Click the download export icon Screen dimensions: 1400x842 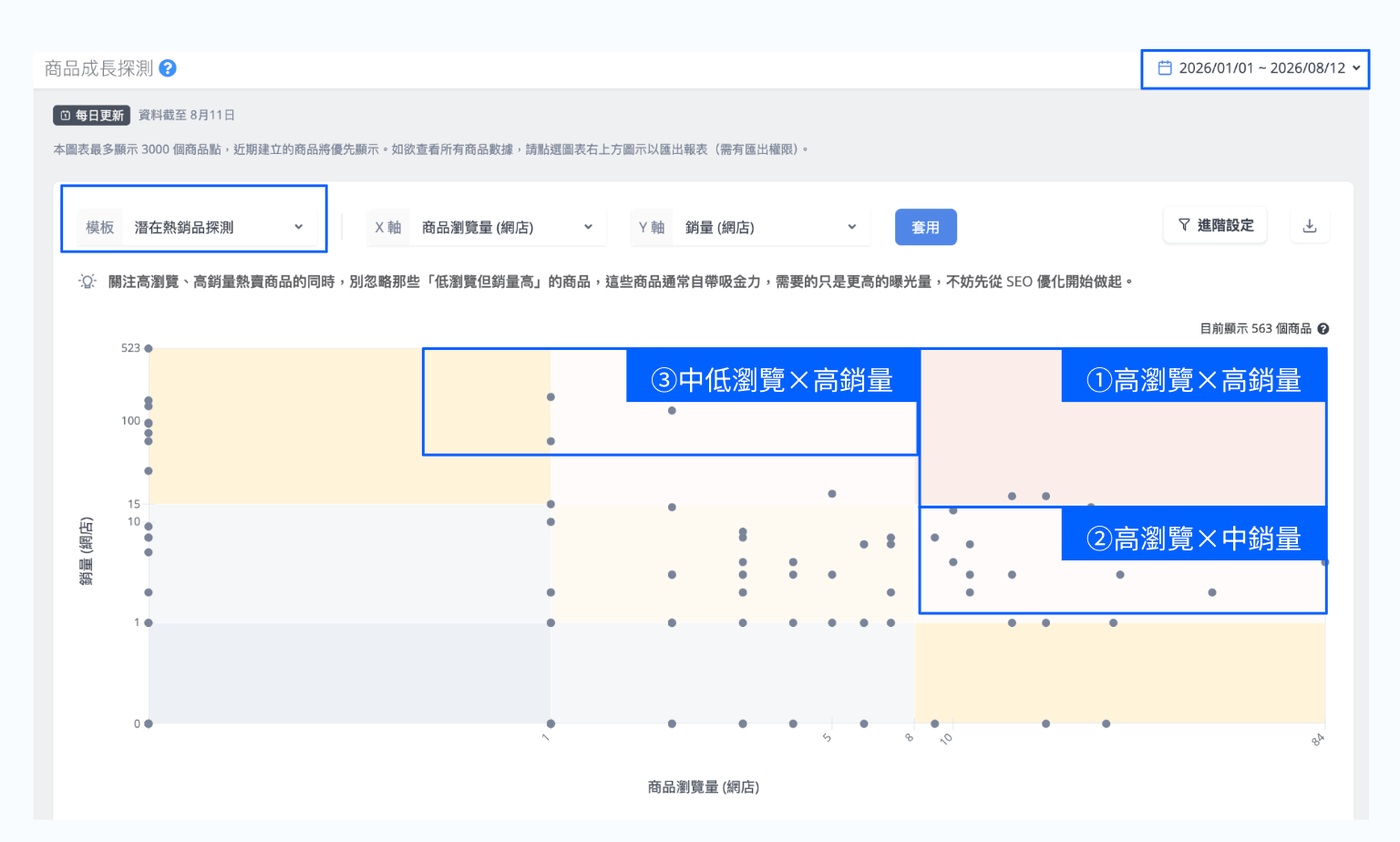click(1310, 226)
